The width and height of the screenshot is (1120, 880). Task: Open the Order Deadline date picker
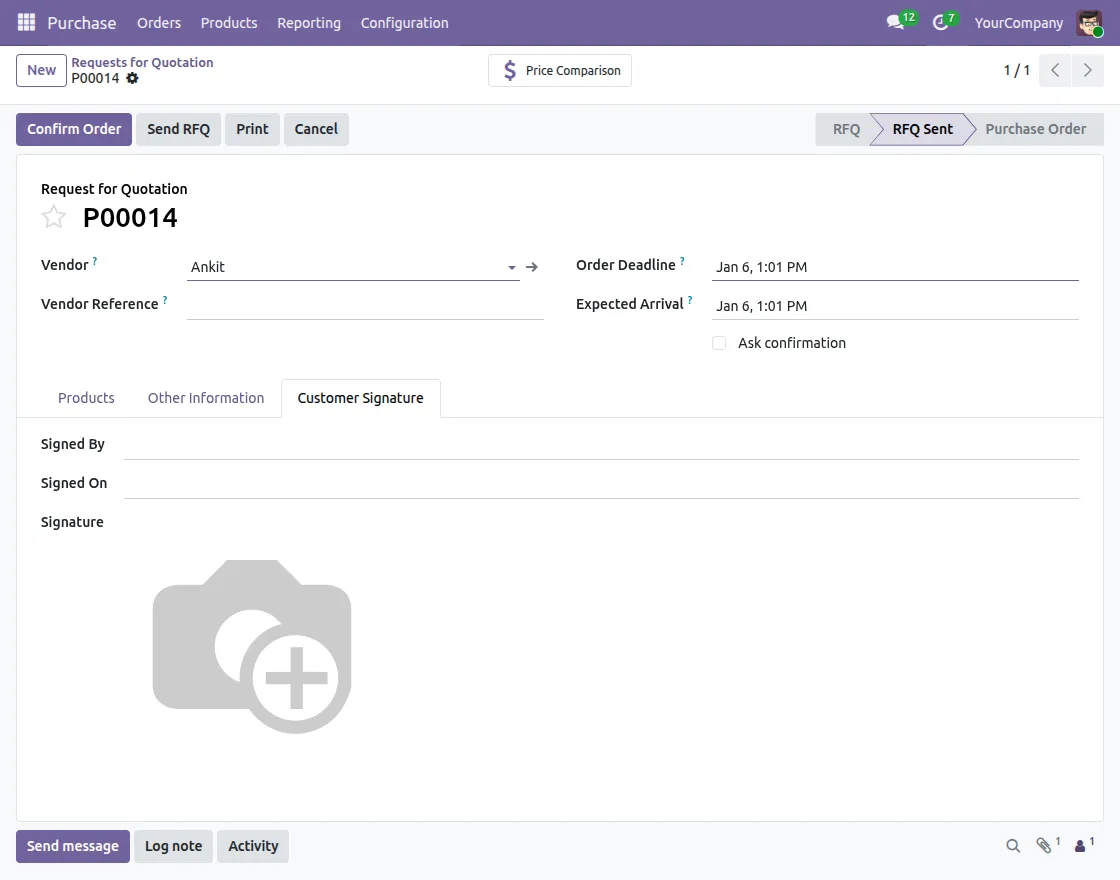[894, 267]
